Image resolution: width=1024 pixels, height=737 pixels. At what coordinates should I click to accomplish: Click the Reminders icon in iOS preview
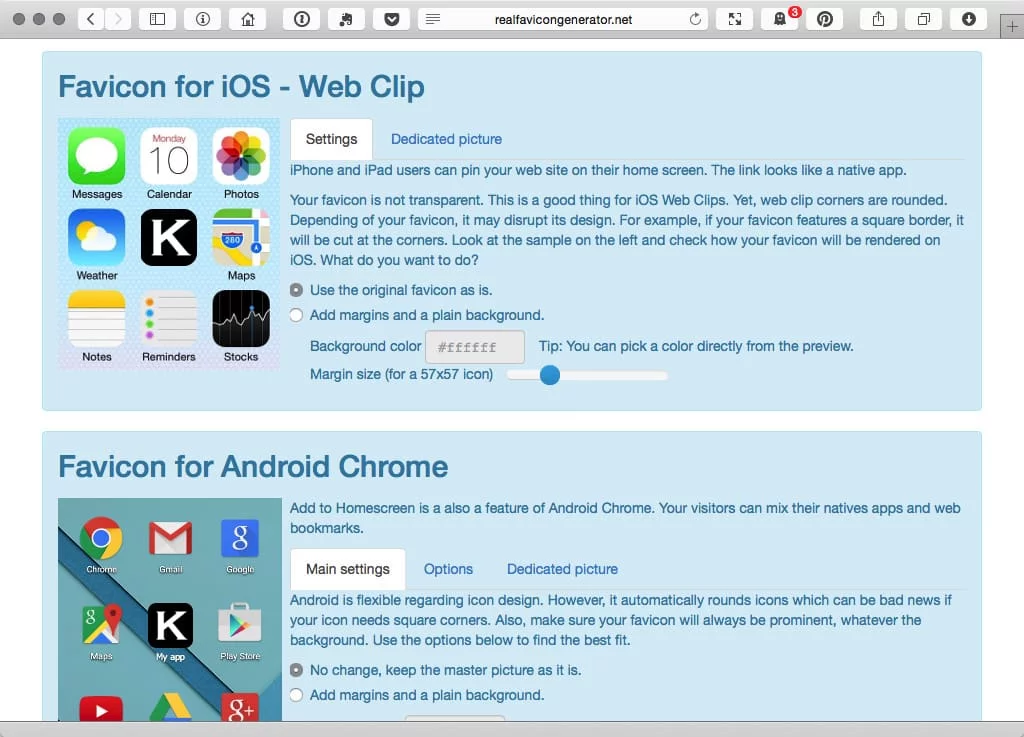coord(169,319)
